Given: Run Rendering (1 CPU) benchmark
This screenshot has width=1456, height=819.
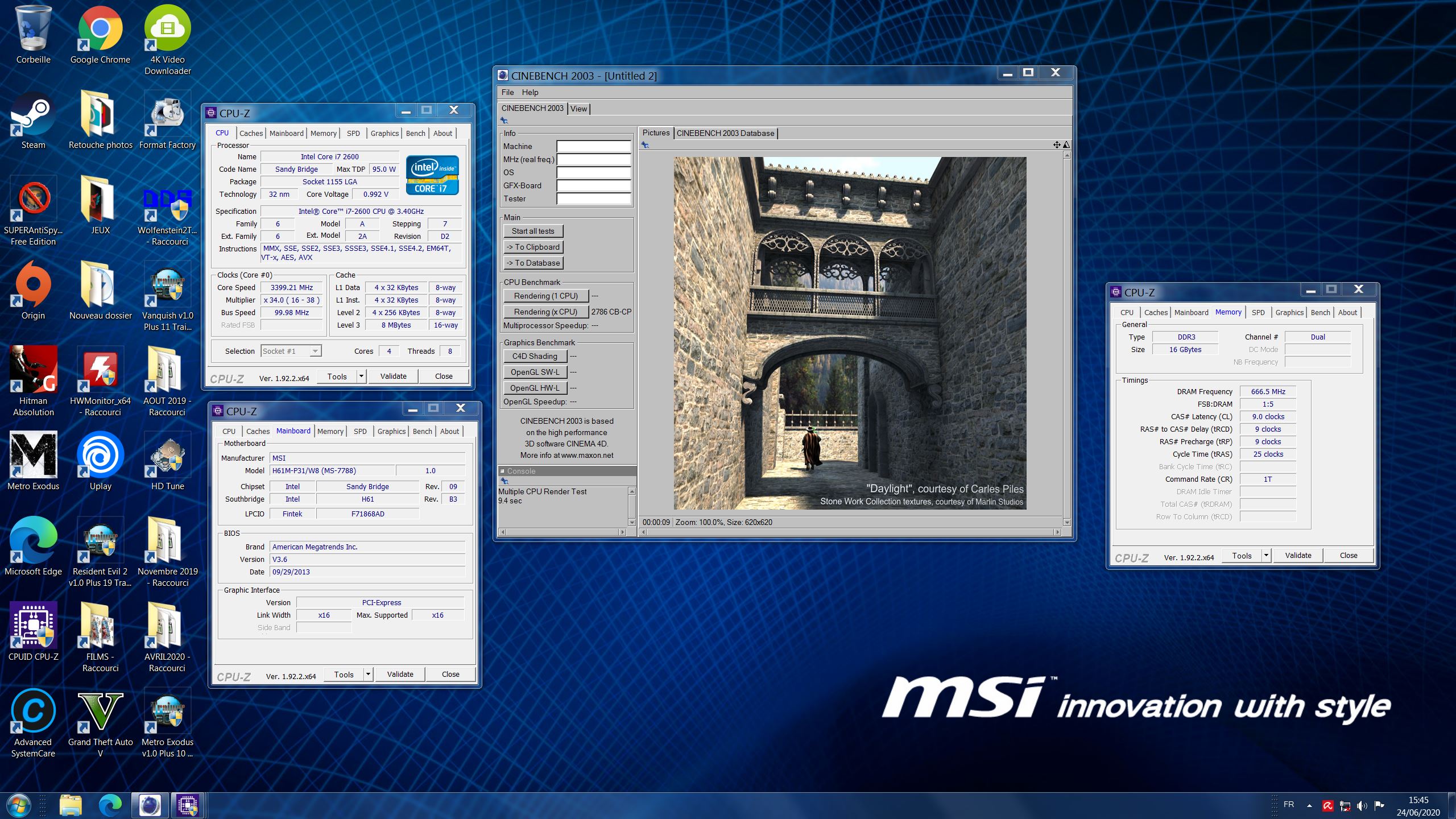Looking at the screenshot, I should coord(545,296).
